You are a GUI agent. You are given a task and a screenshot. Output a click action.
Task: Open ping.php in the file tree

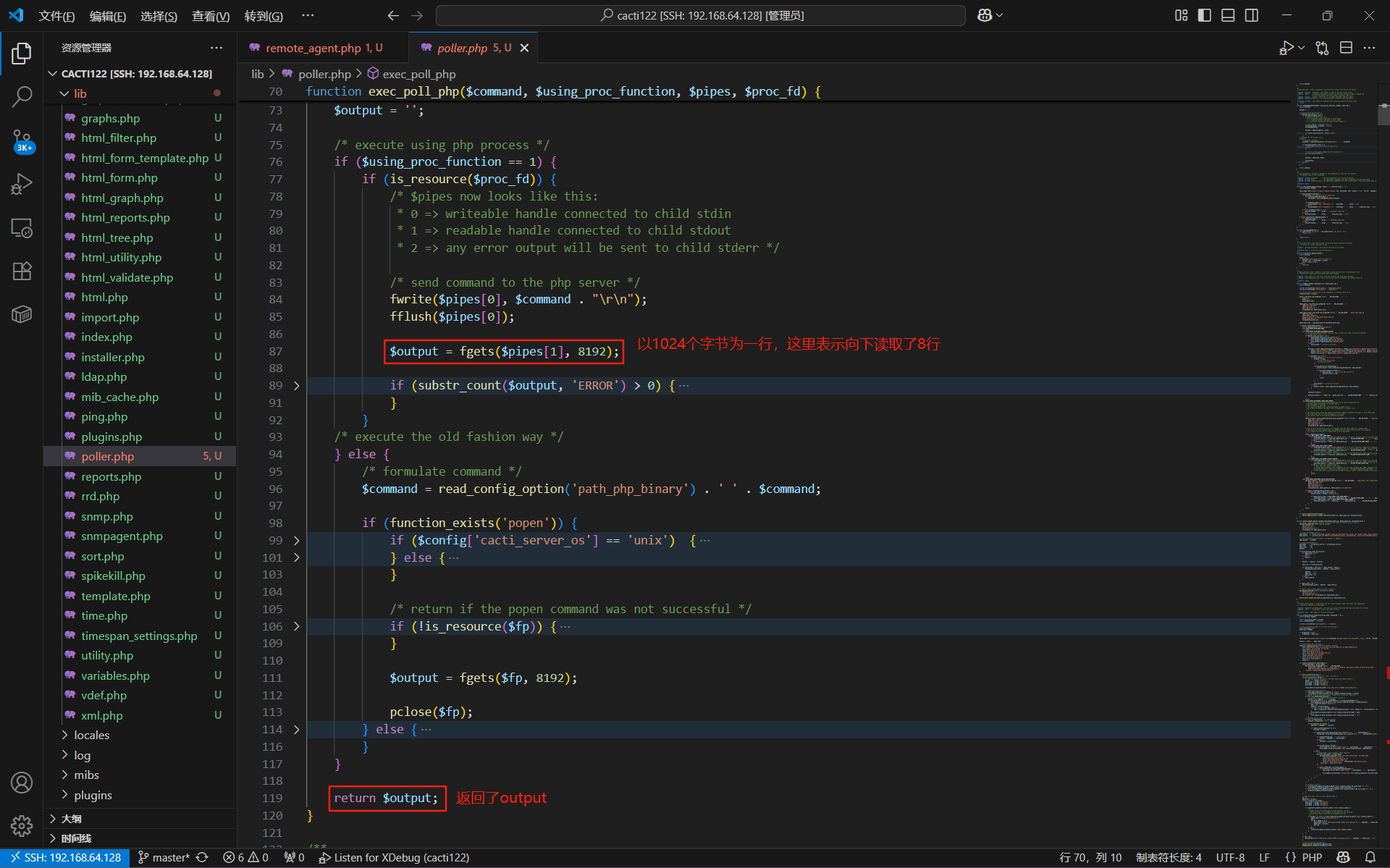tap(140, 416)
